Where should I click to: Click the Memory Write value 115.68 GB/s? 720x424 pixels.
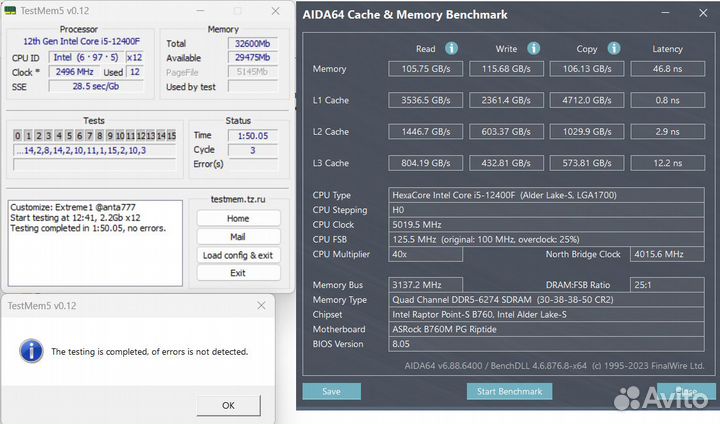coord(506,69)
